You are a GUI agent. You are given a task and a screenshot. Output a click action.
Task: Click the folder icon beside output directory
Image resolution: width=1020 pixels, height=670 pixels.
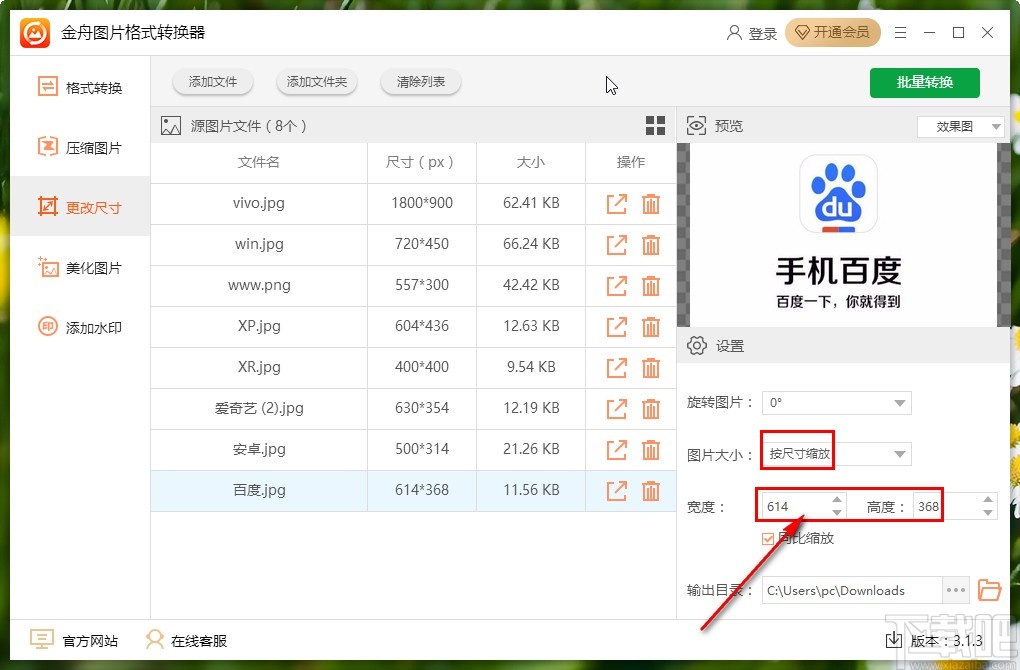[x=991, y=590]
